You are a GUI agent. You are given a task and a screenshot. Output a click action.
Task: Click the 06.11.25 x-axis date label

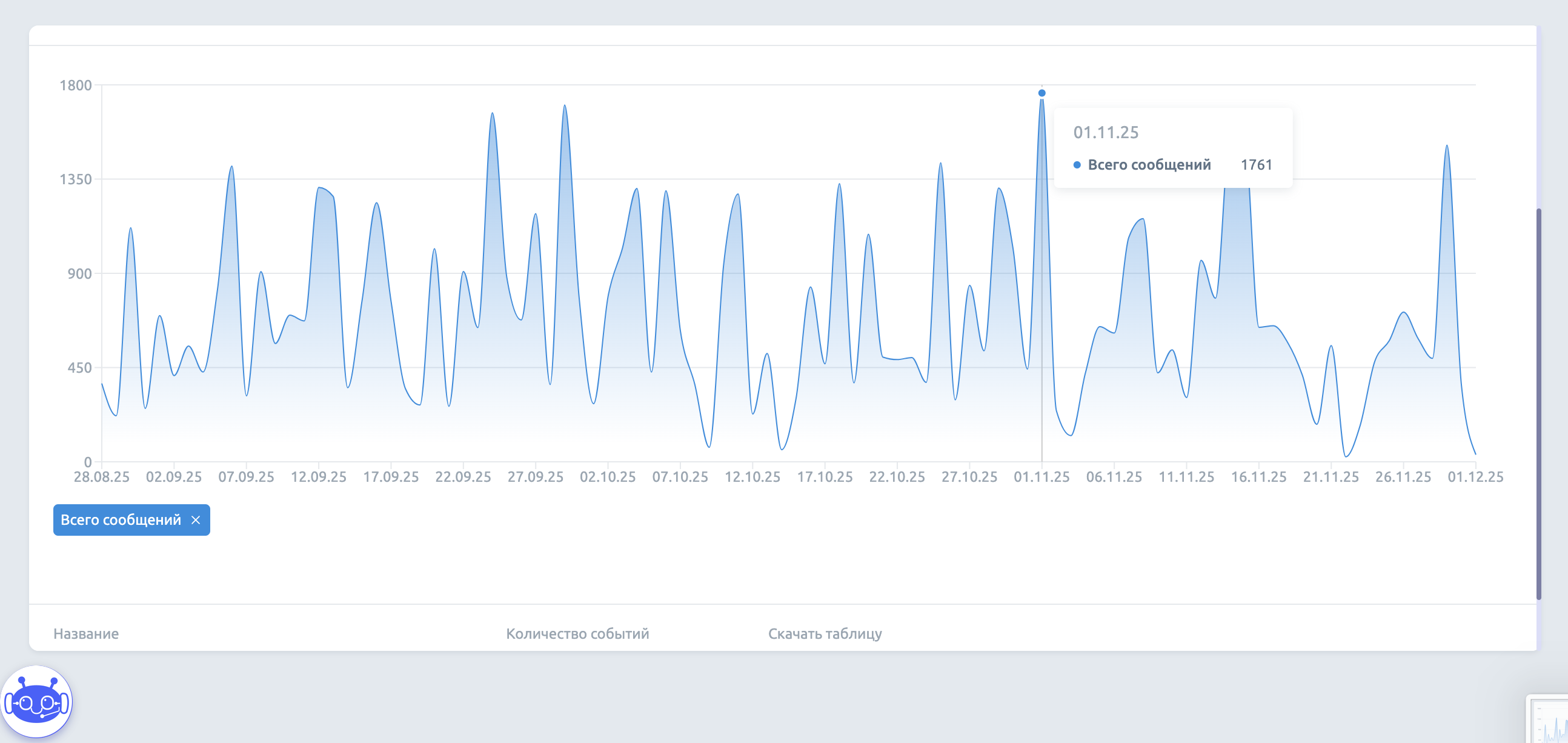(1114, 477)
